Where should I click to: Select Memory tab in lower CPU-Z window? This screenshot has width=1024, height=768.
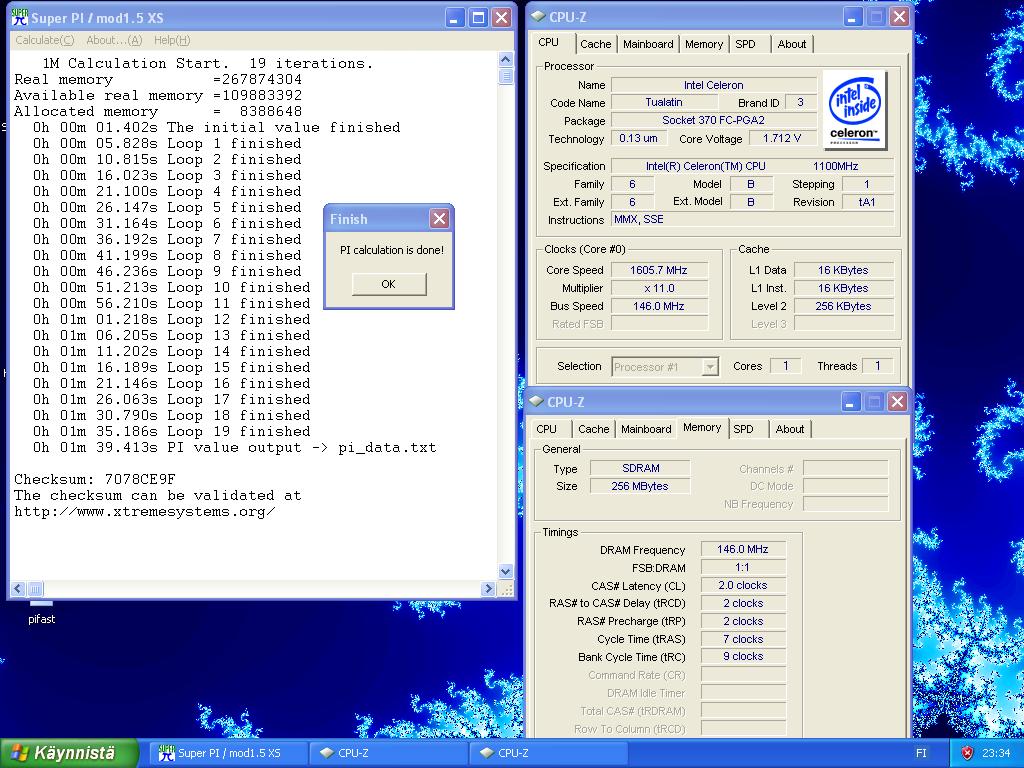click(702, 428)
